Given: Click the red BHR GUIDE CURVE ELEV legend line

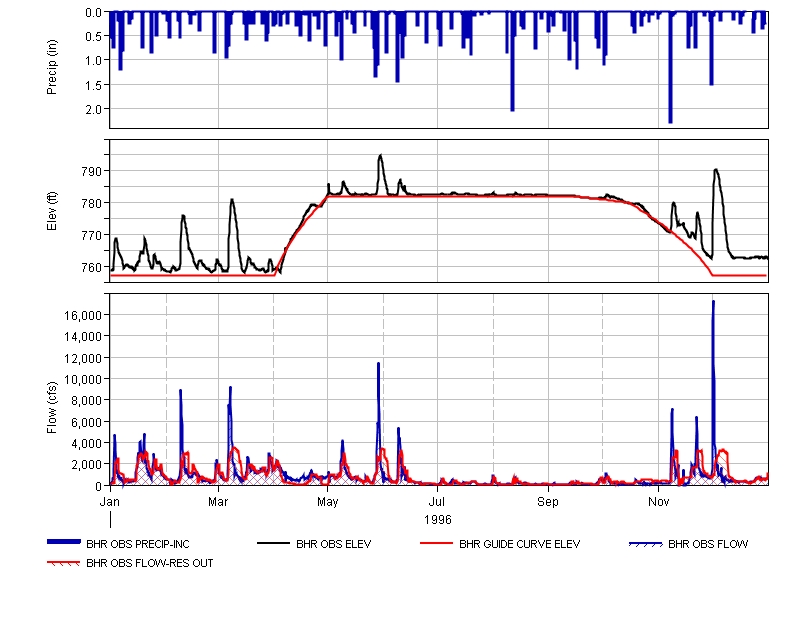Looking at the screenshot, I should tap(437, 544).
